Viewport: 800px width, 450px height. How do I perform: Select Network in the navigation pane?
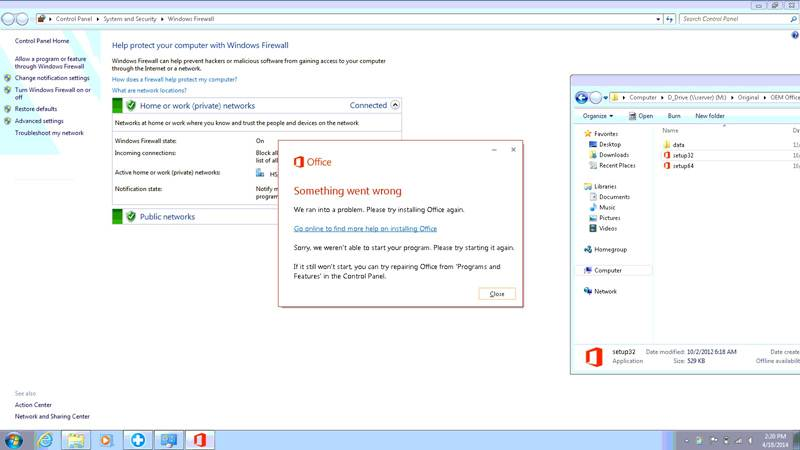[x=605, y=291]
